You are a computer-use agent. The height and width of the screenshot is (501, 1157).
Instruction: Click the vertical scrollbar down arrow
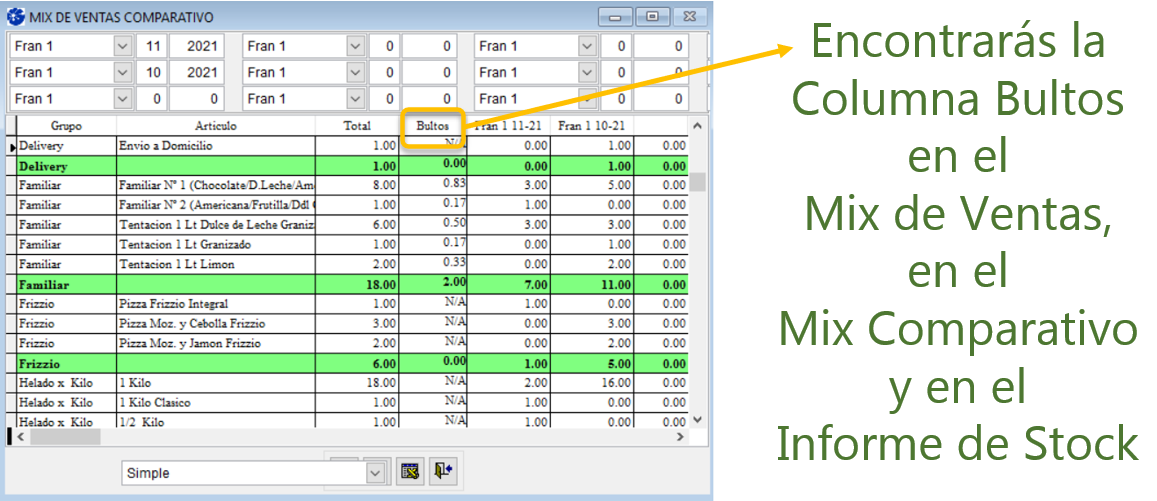click(697, 420)
